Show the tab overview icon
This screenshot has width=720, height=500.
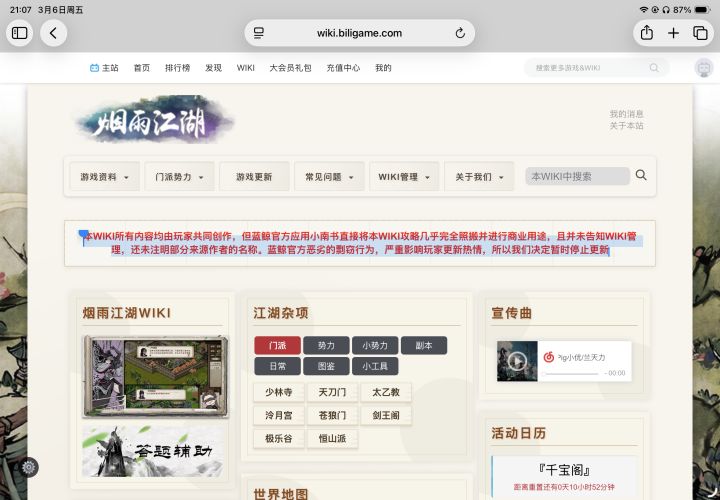[700, 33]
